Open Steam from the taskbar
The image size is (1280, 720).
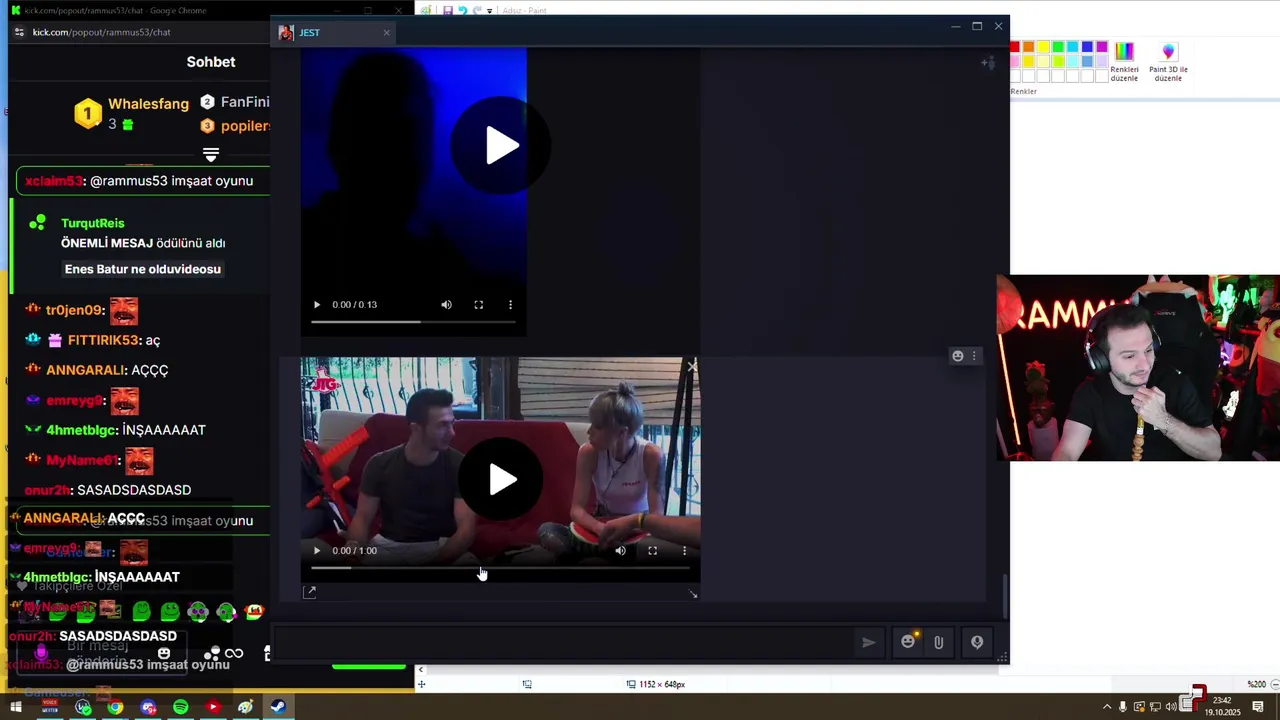pos(278,707)
